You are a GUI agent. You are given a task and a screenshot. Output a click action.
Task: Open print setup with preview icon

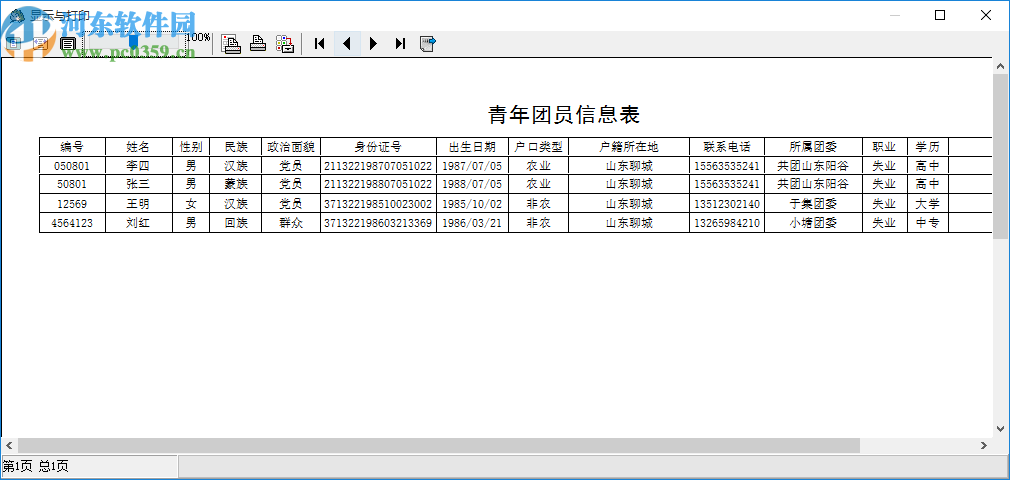(x=231, y=43)
